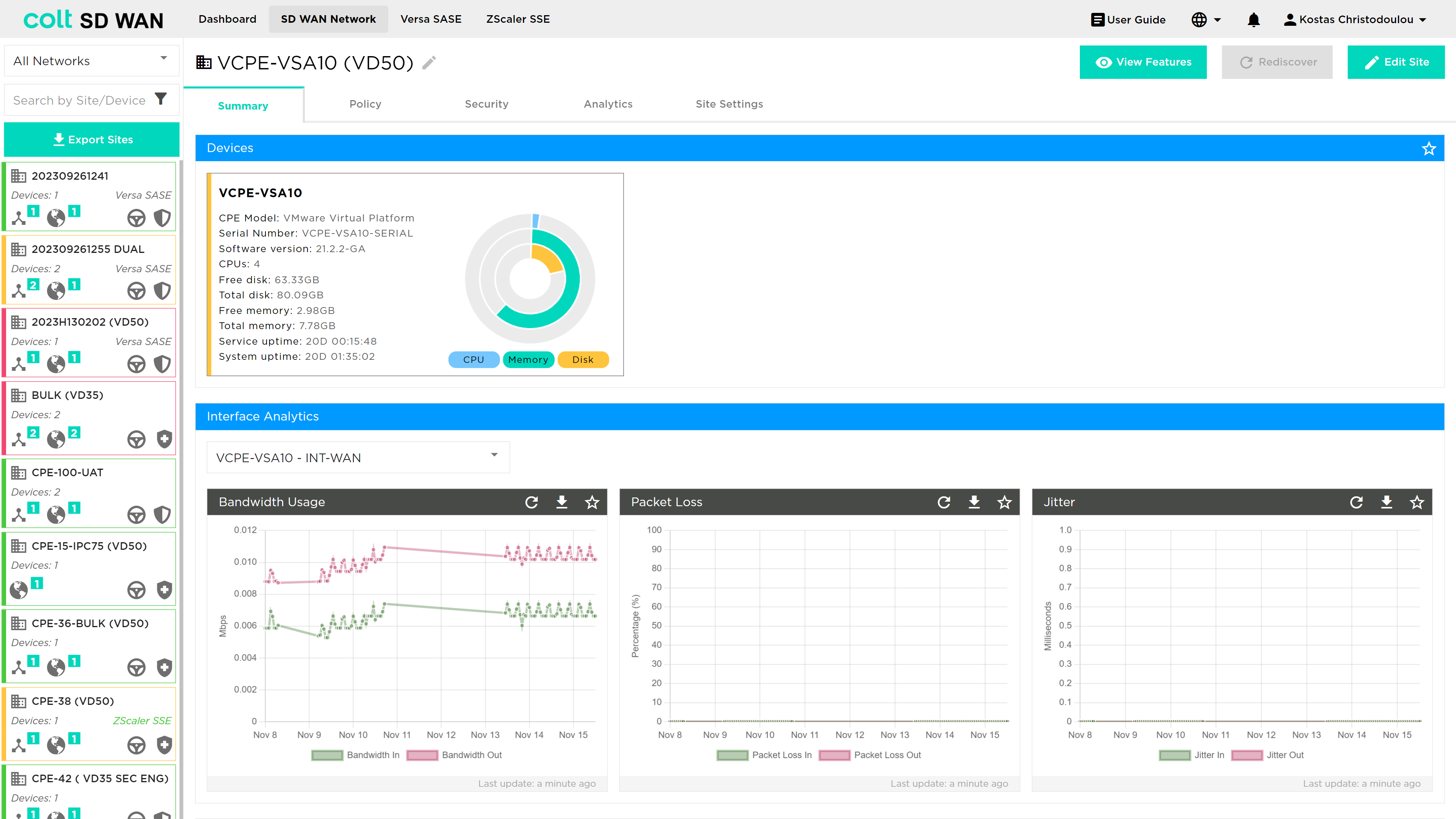Download the Bandwidth Usage chart data
Screen dimensions: 1456x819
(562, 502)
